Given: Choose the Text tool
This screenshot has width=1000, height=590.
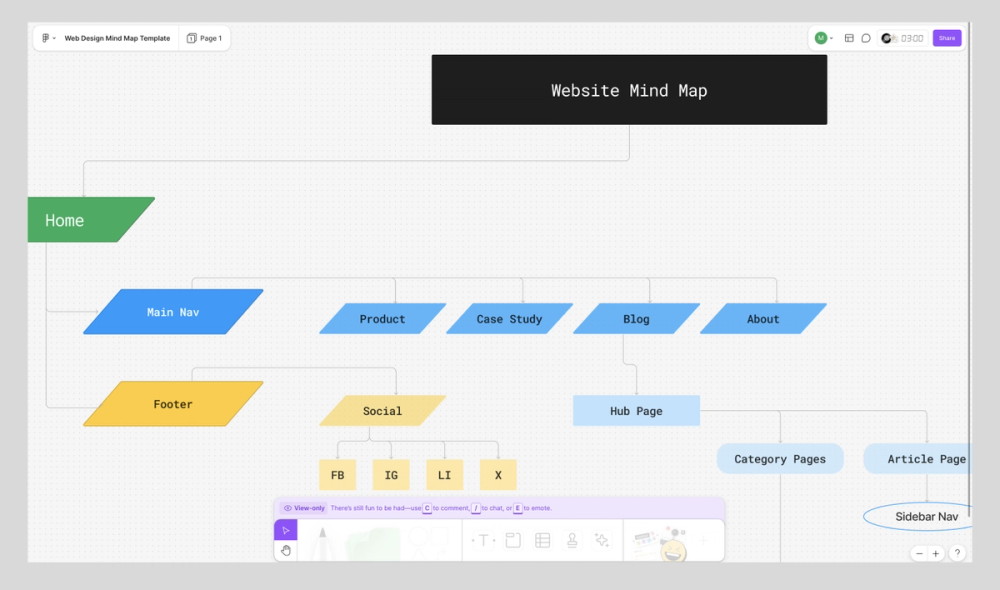Looking at the screenshot, I should (x=484, y=540).
